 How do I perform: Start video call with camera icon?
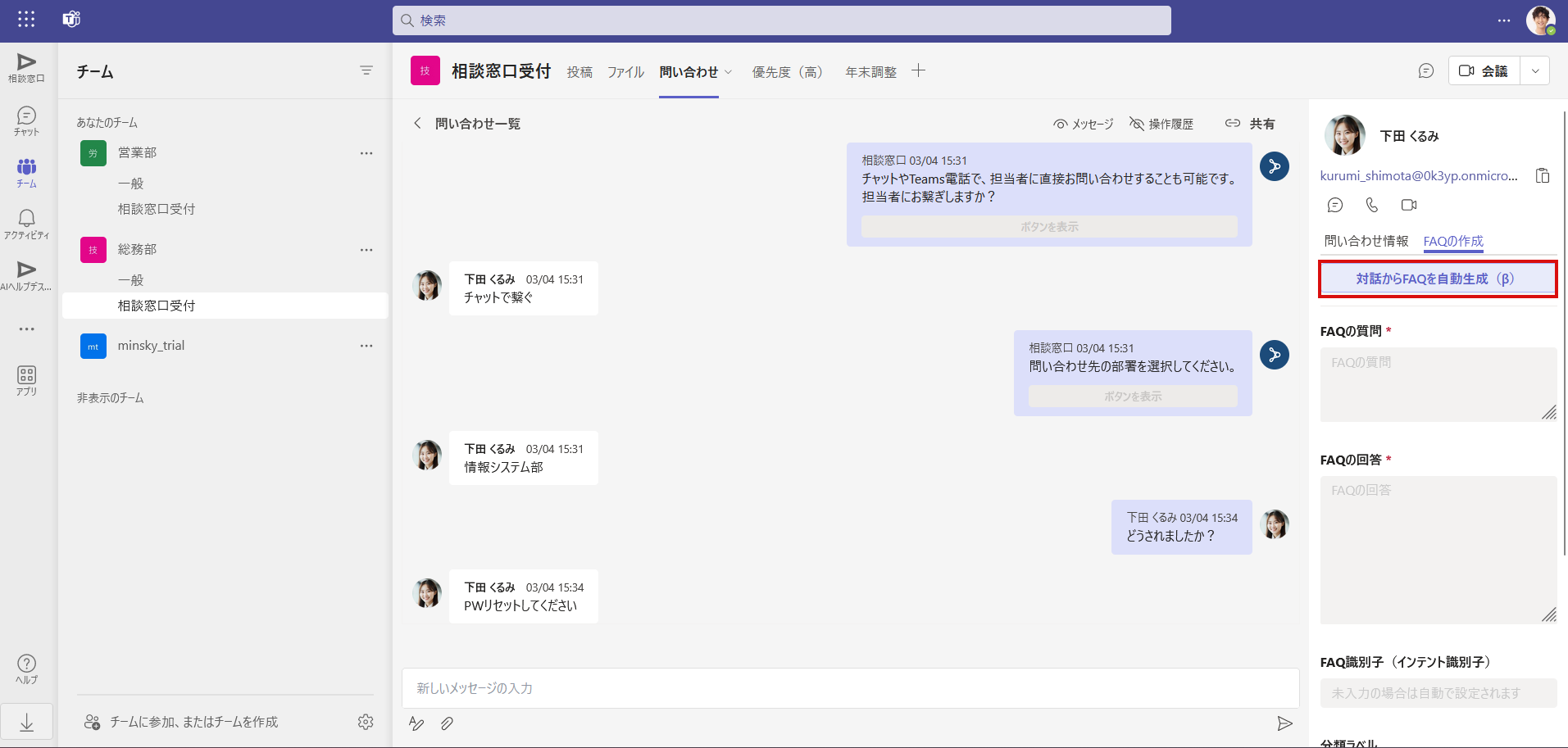[1409, 205]
